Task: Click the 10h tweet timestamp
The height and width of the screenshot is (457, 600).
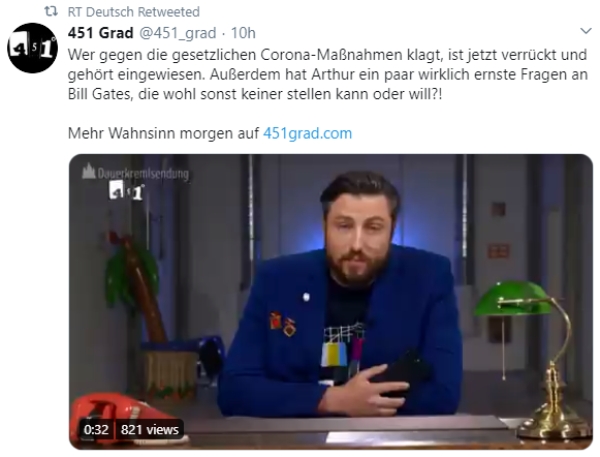Action: (243, 33)
